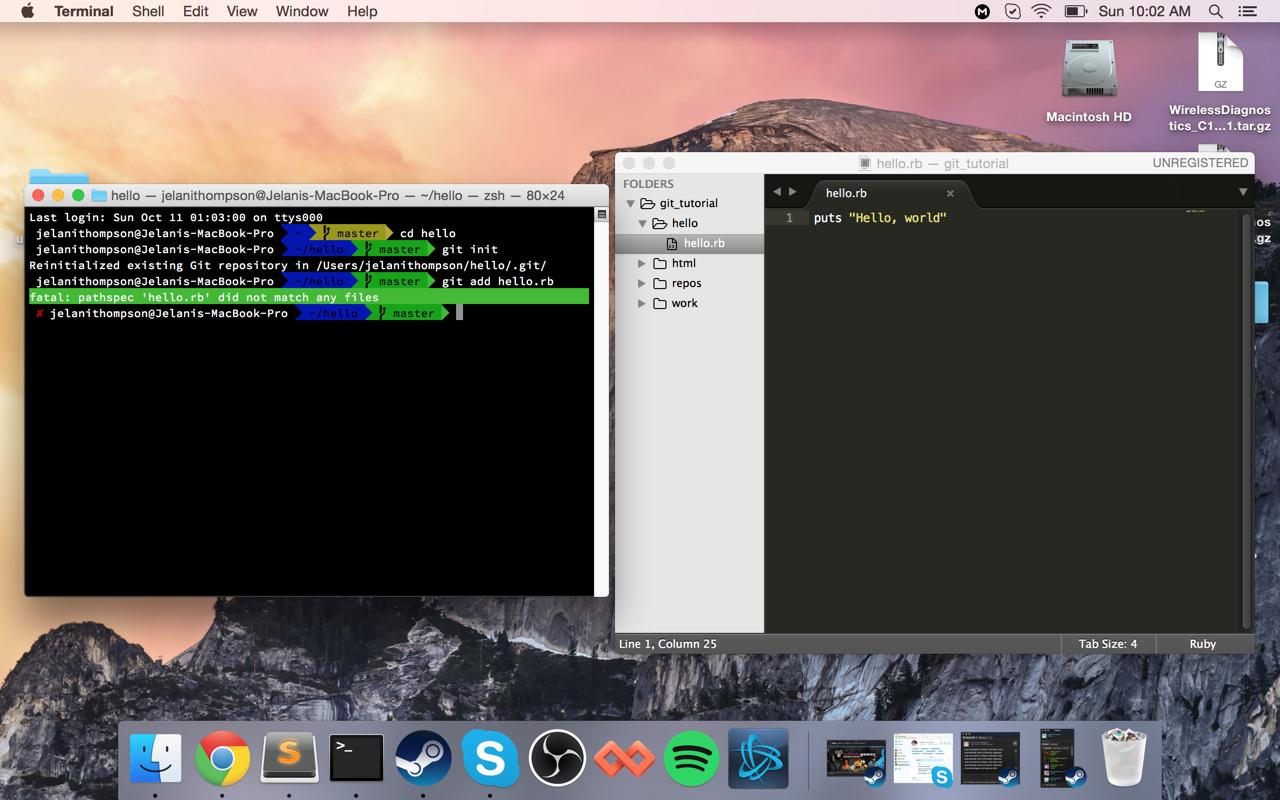This screenshot has width=1280, height=800.
Task: Select the Macintosh HD desktop drive
Action: click(x=1089, y=81)
